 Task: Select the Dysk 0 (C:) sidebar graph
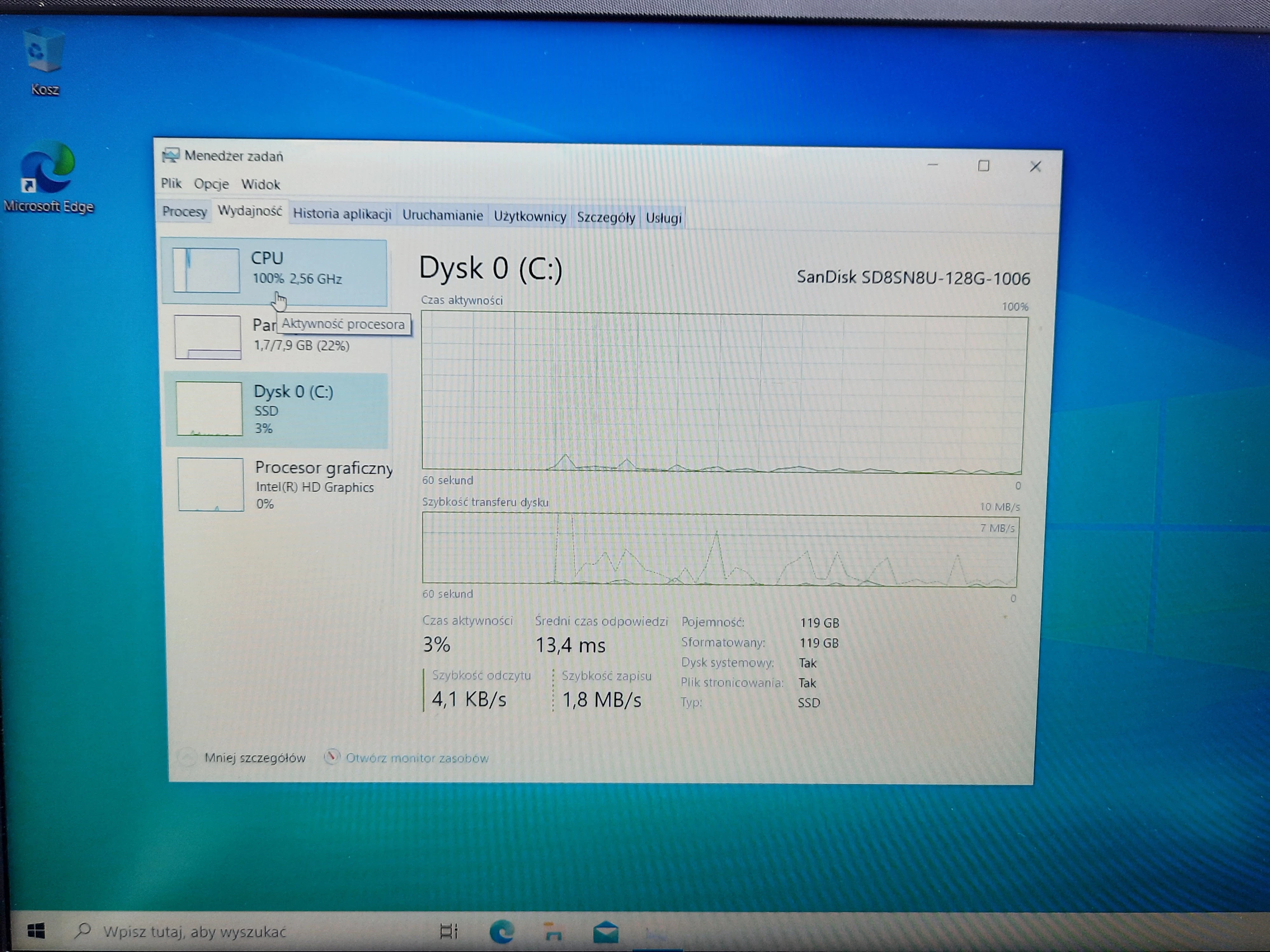coord(209,409)
